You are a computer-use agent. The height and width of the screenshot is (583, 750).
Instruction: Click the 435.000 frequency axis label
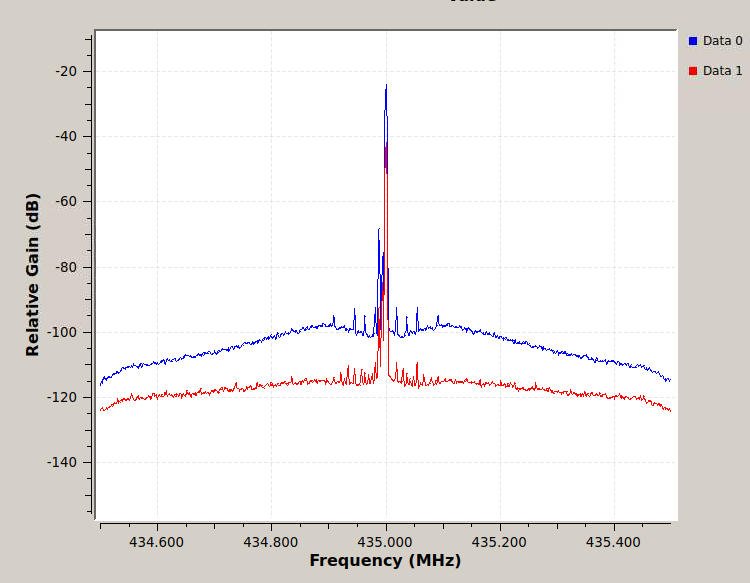click(x=385, y=542)
